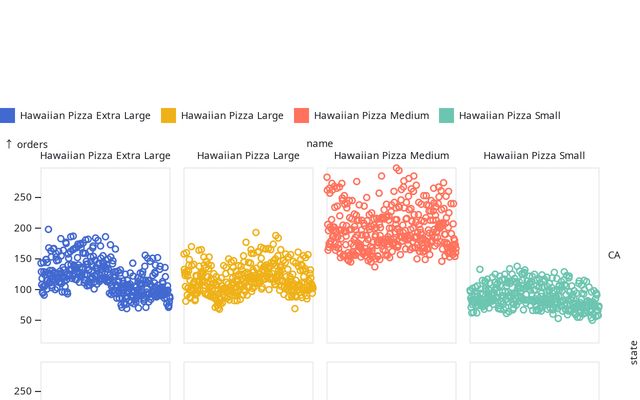Click the blue Hawaiian Pizza Extra Large swatch
Screen dimensions: 640x400
[x=6, y=115]
